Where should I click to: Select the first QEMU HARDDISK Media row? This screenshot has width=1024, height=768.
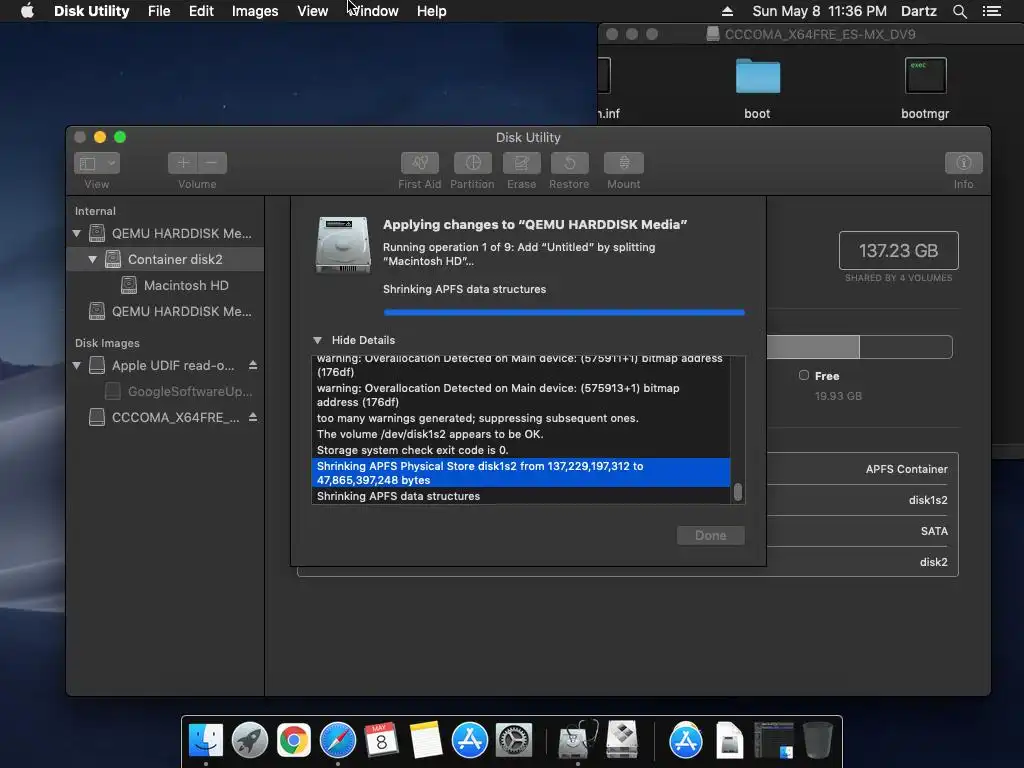pyautogui.click(x=165, y=233)
